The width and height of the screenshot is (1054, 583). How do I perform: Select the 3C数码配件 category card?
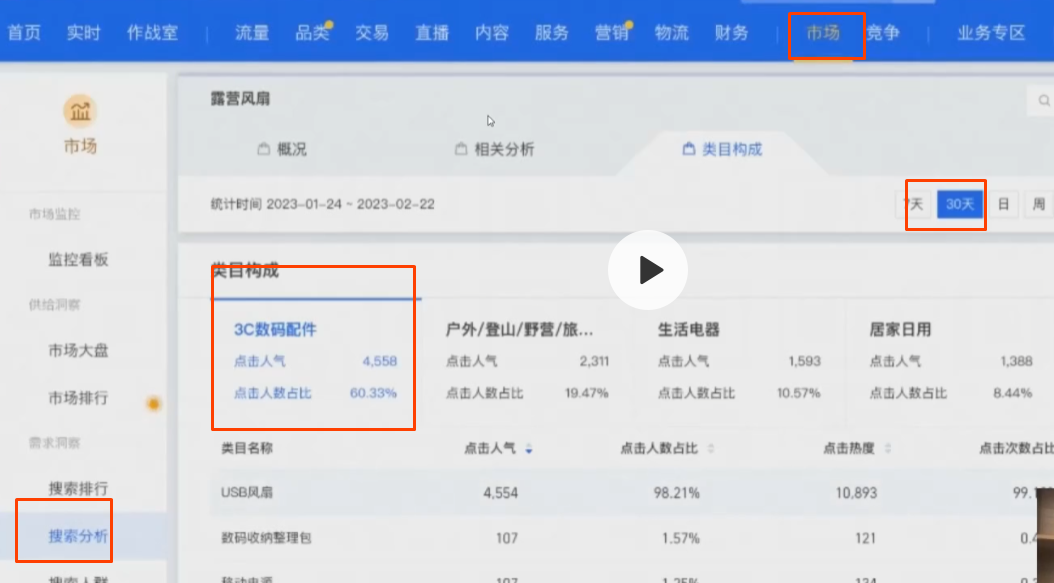pos(314,361)
